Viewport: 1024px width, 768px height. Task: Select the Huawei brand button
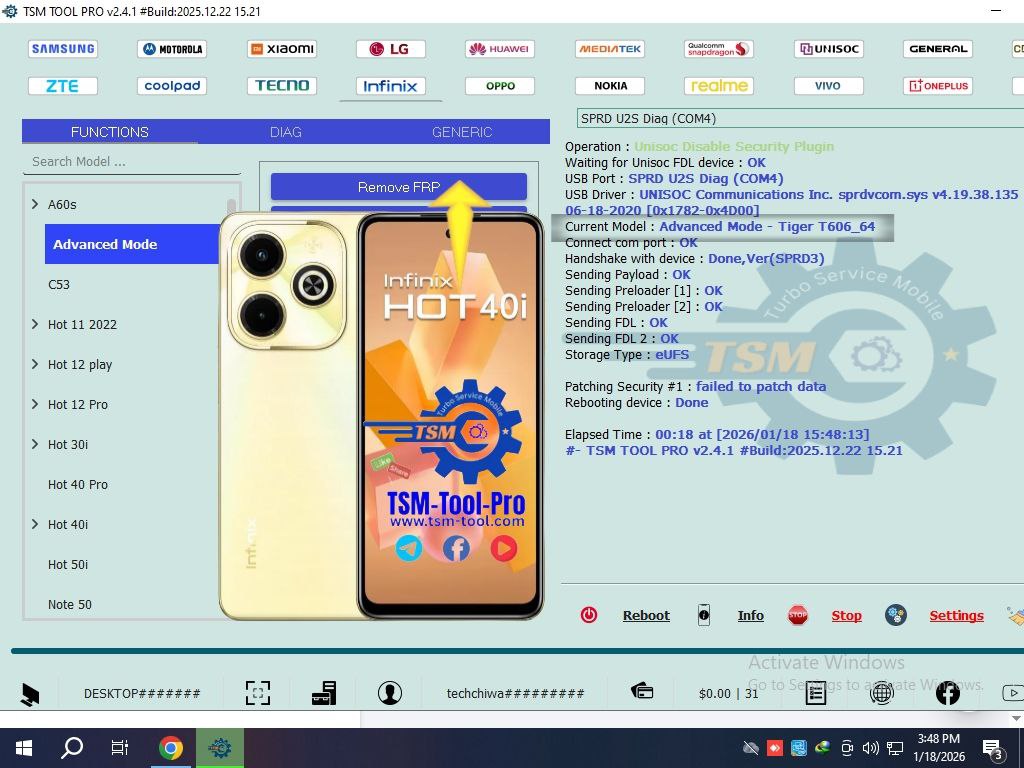pos(500,49)
